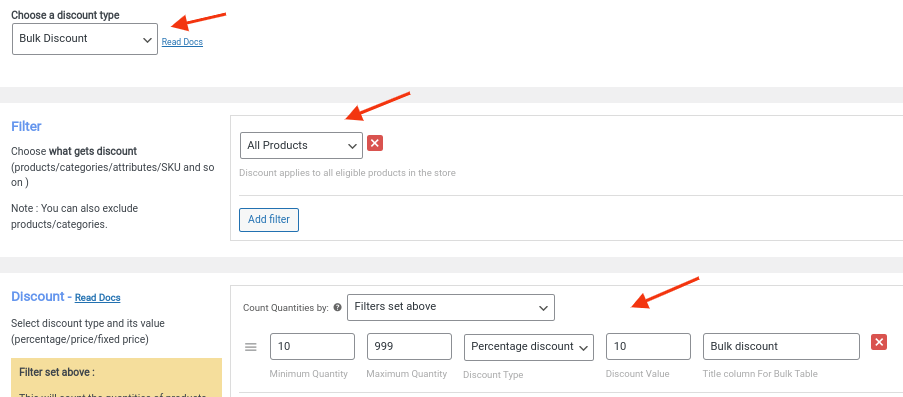This screenshot has height=397, width=903.
Task: Click the Count Quantities by label
Action: click(286, 308)
